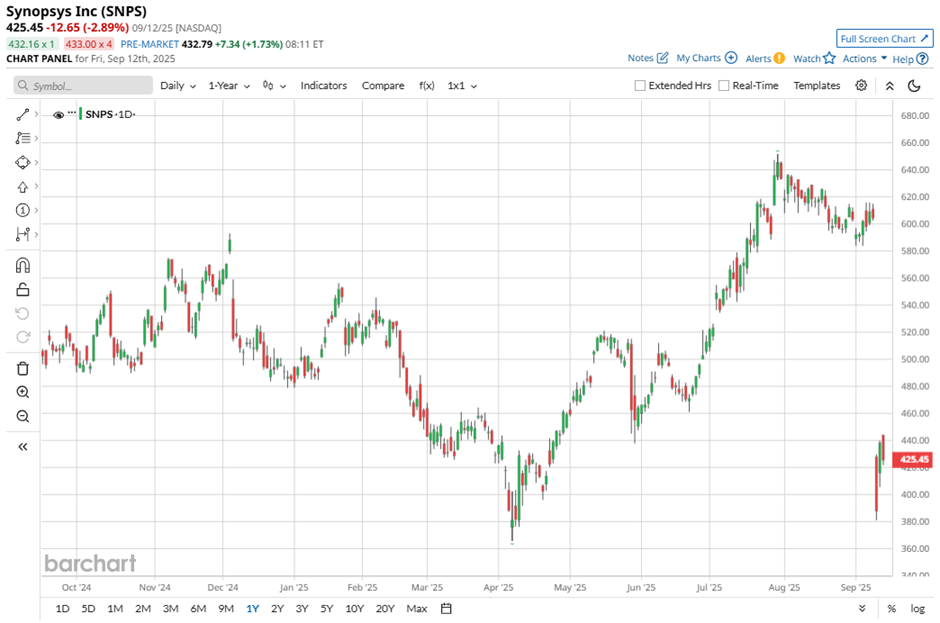Click the Full Screen Chart button
Image resolution: width=940 pixels, height=623 pixels.
point(884,39)
